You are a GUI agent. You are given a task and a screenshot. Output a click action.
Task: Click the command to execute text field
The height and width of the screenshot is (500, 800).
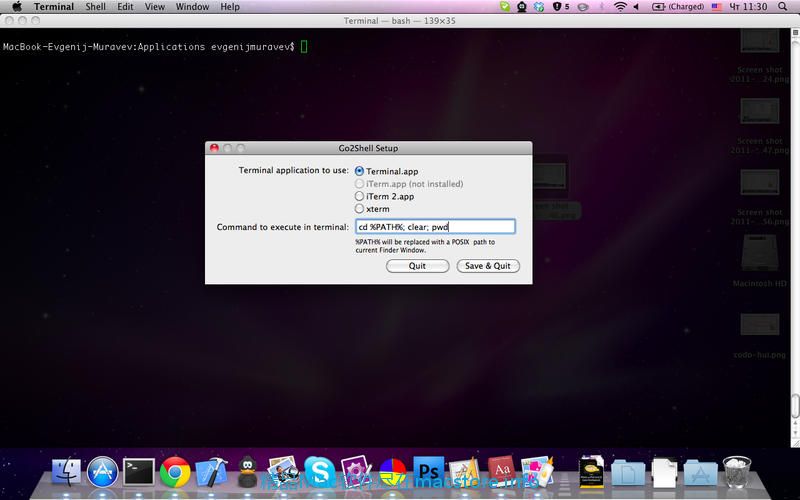click(435, 227)
